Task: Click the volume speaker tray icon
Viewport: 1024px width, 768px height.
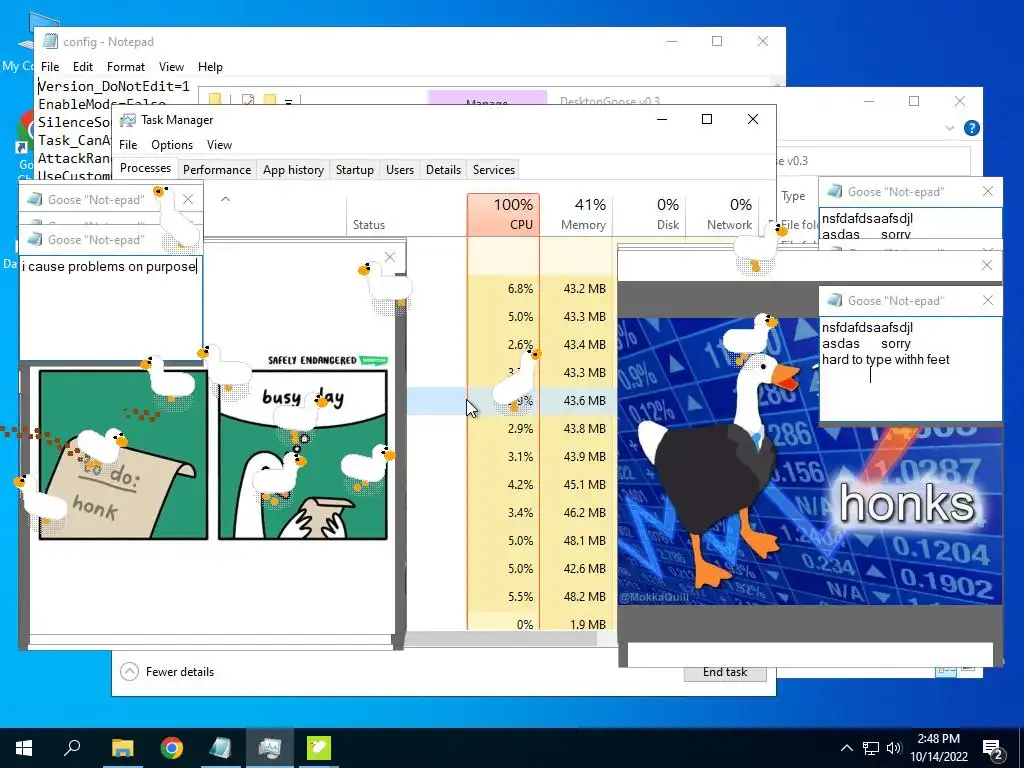Action: pyautogui.click(x=893, y=748)
